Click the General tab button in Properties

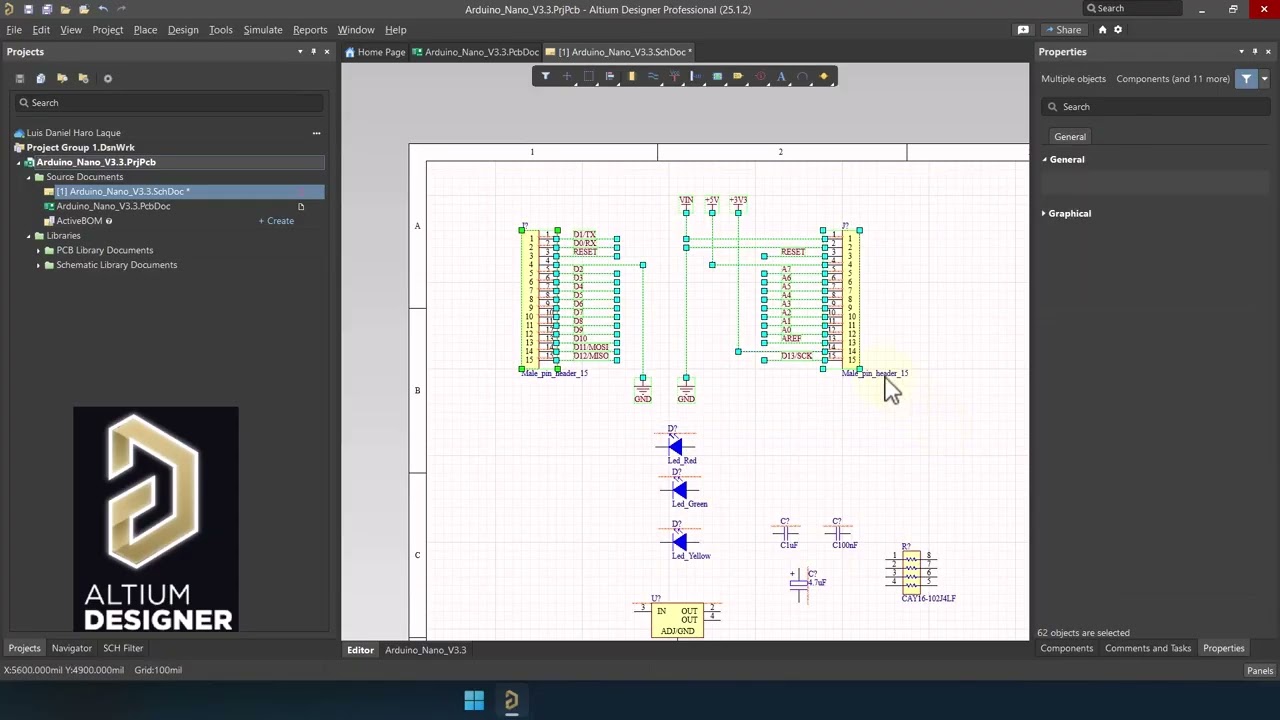point(1070,137)
